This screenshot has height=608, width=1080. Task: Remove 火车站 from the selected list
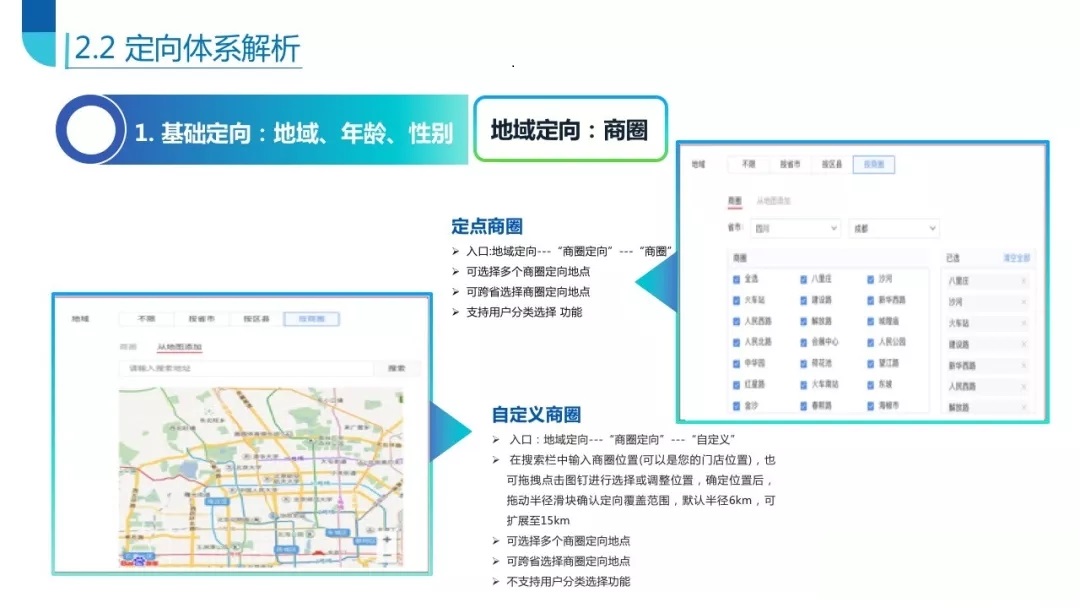tap(1023, 323)
